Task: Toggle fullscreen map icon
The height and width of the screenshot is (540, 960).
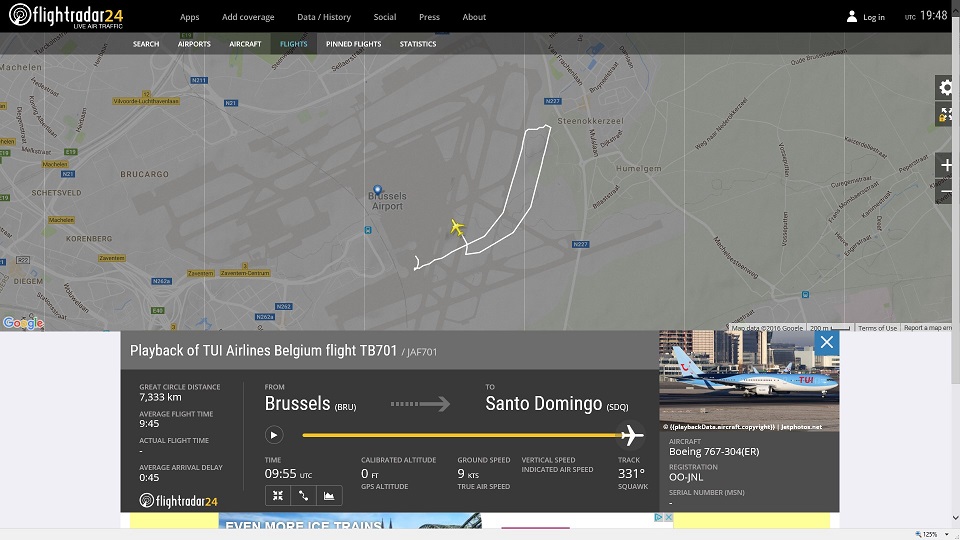Action: tap(945, 114)
